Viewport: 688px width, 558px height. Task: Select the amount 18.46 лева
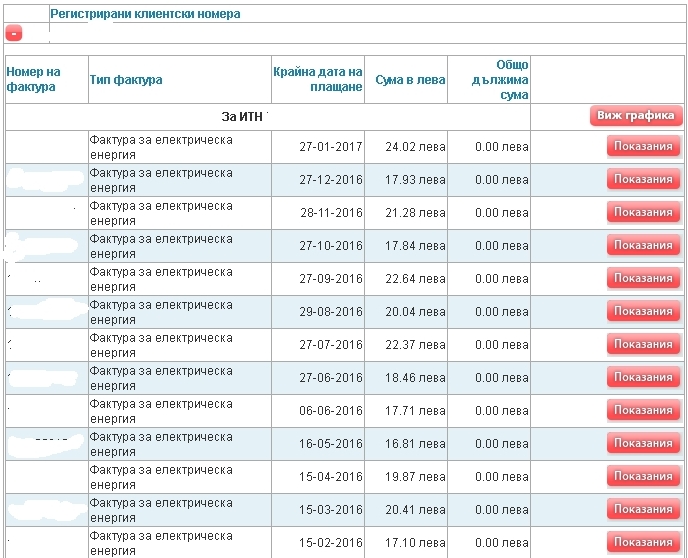tap(416, 378)
